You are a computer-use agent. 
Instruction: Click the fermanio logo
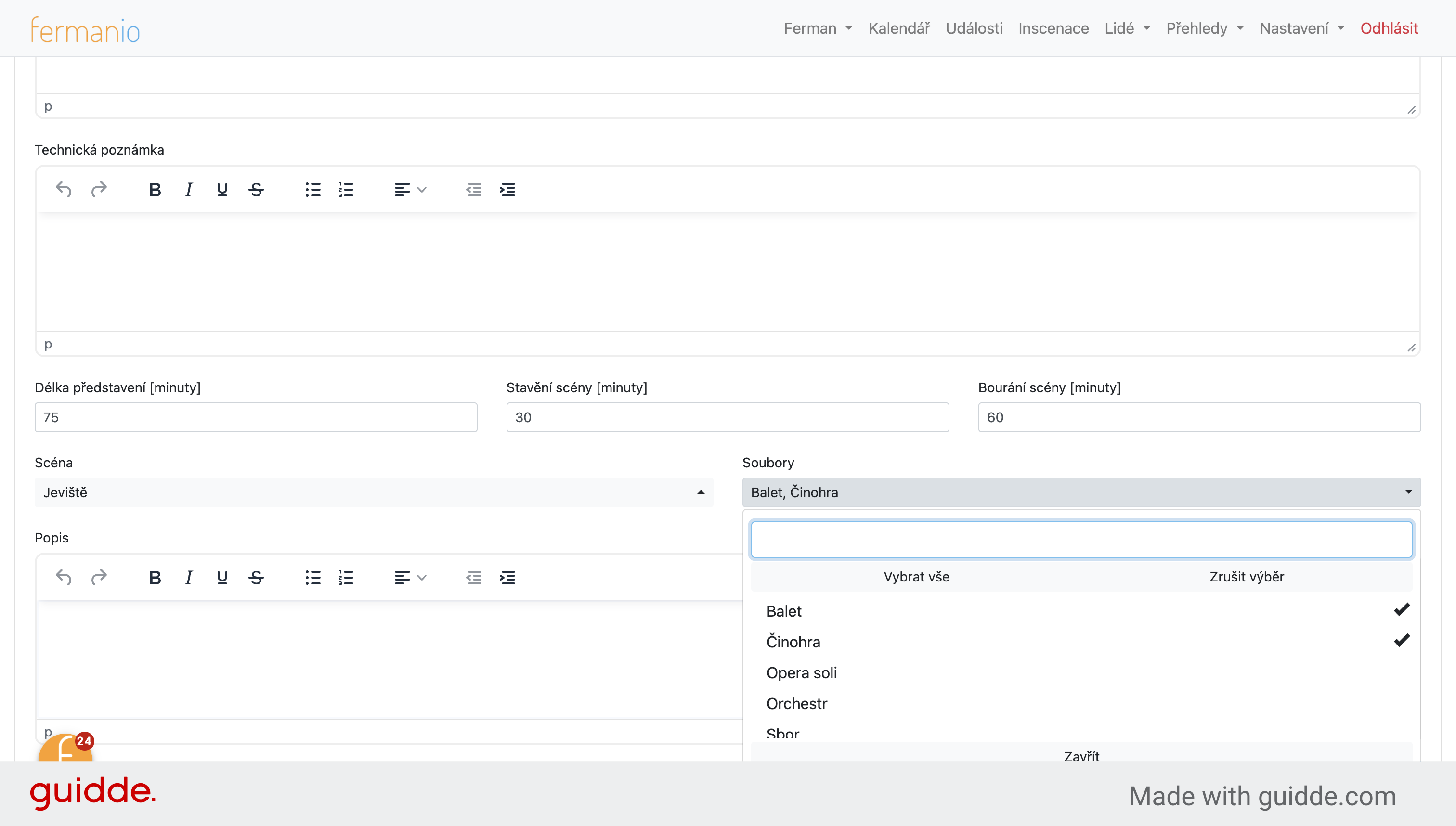pos(85,29)
